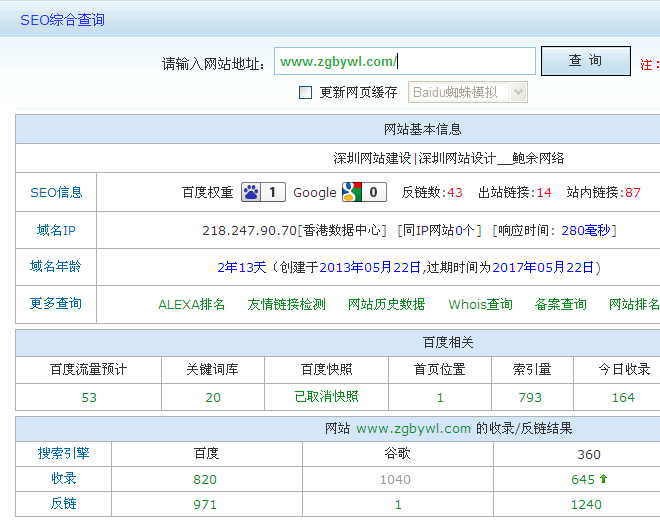Click the 360 column header

589,454
